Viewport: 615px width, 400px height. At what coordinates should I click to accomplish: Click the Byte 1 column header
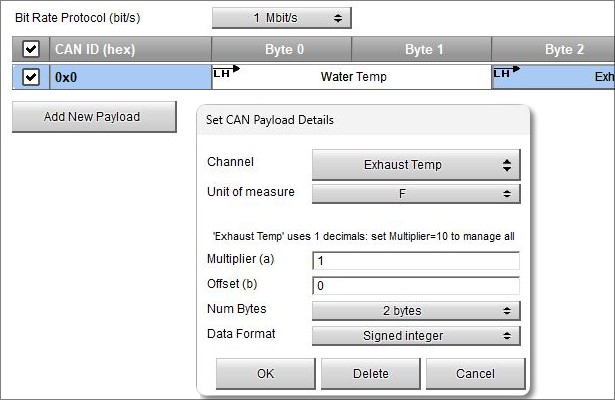tap(422, 49)
